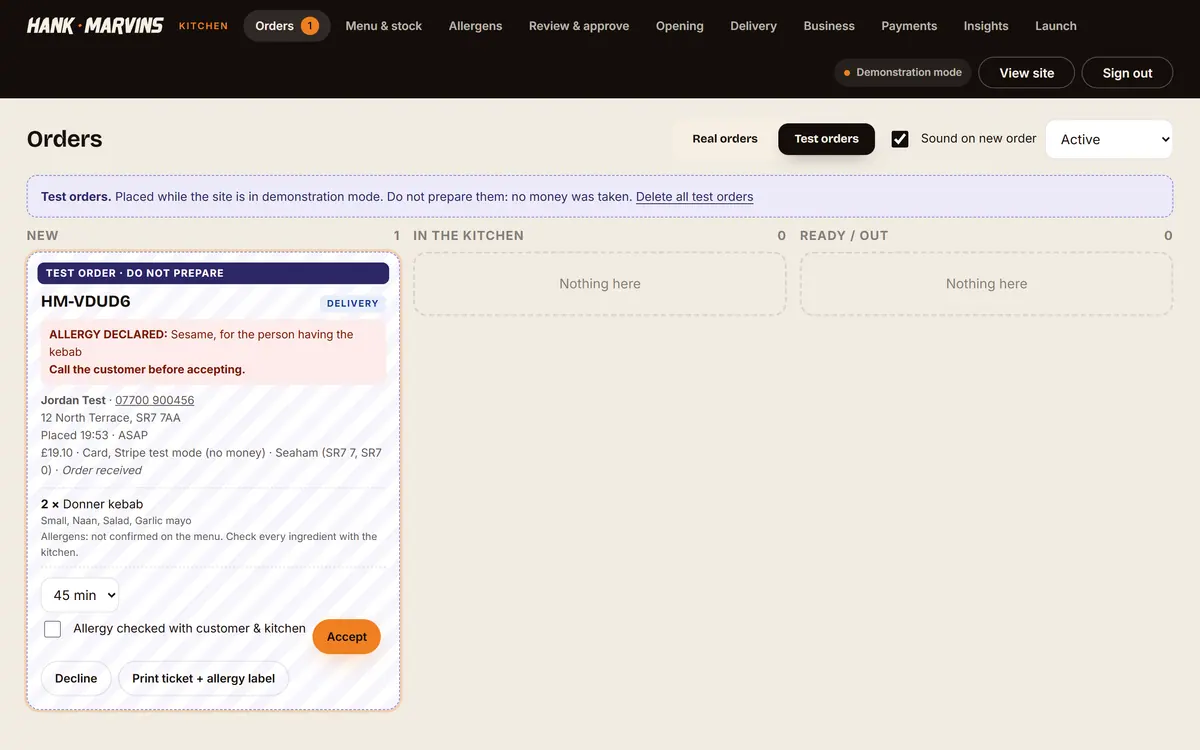Click the DELIVERY badge on the order
This screenshot has height=750, width=1200.
tap(353, 303)
